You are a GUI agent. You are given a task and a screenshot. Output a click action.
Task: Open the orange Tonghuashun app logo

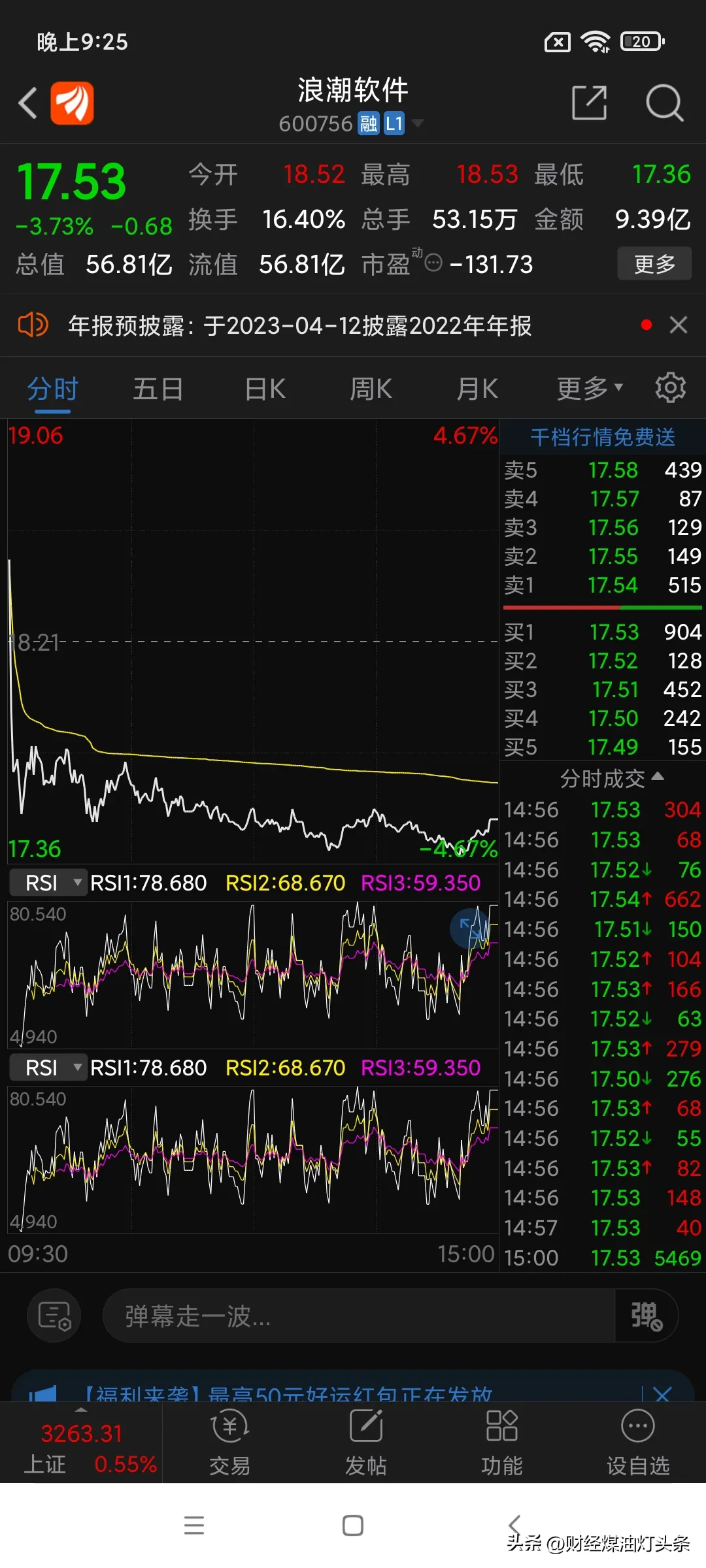(x=73, y=103)
